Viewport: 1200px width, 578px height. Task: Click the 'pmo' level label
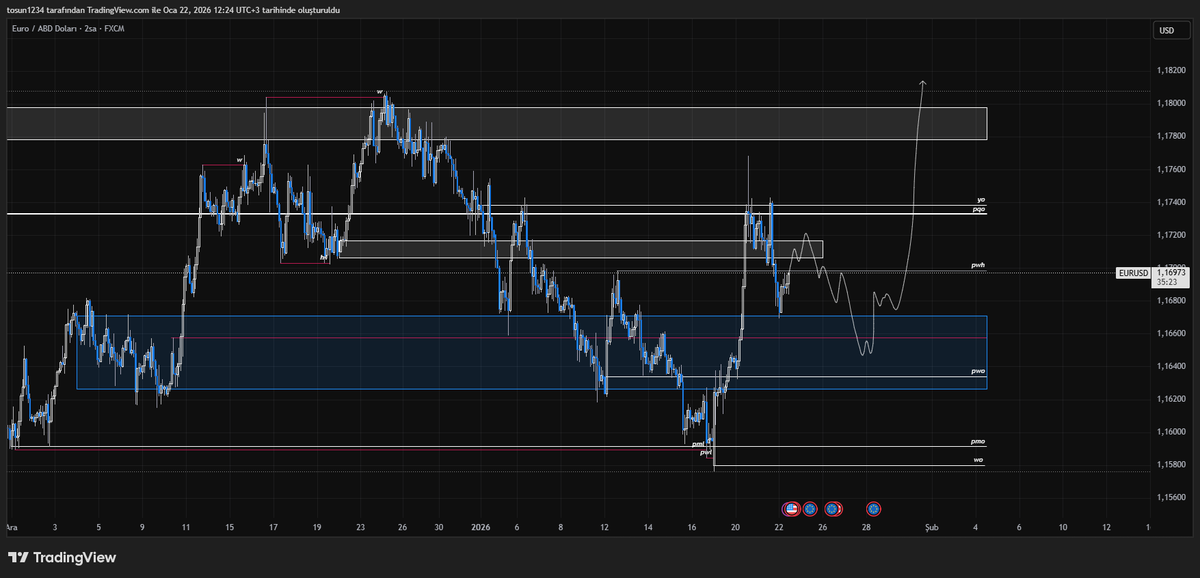click(979, 441)
